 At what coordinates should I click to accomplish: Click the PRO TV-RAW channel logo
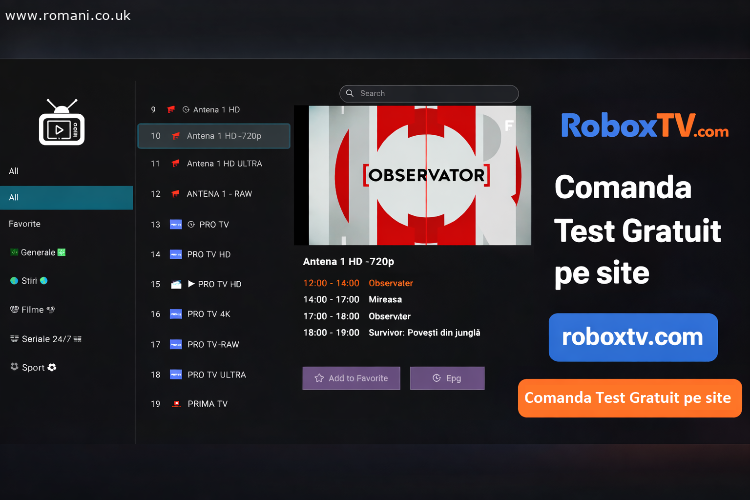click(176, 344)
